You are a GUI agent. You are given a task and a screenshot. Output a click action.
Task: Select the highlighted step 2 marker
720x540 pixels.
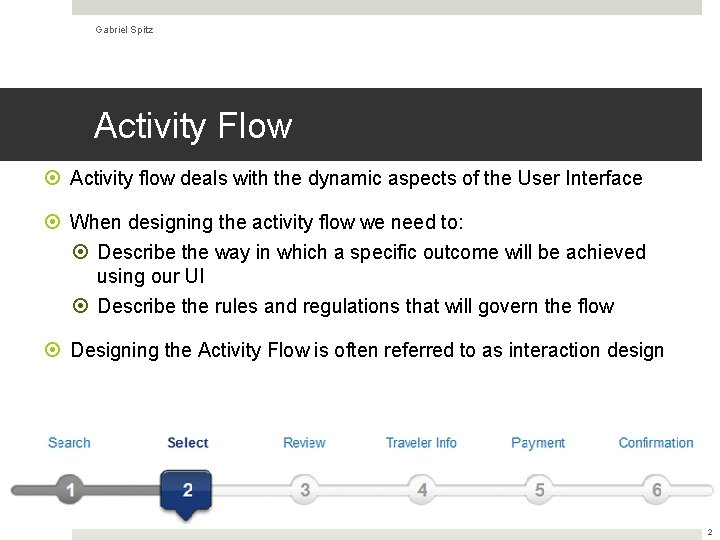[187, 490]
